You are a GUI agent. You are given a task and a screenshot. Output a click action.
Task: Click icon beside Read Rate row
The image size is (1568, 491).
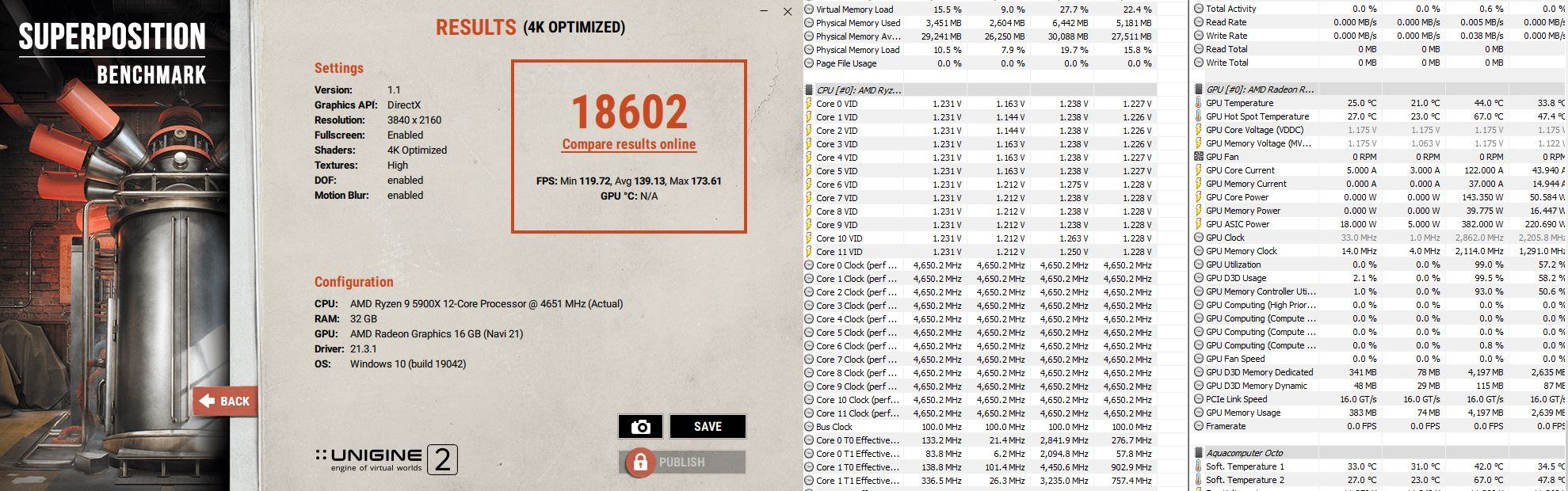click(1199, 22)
